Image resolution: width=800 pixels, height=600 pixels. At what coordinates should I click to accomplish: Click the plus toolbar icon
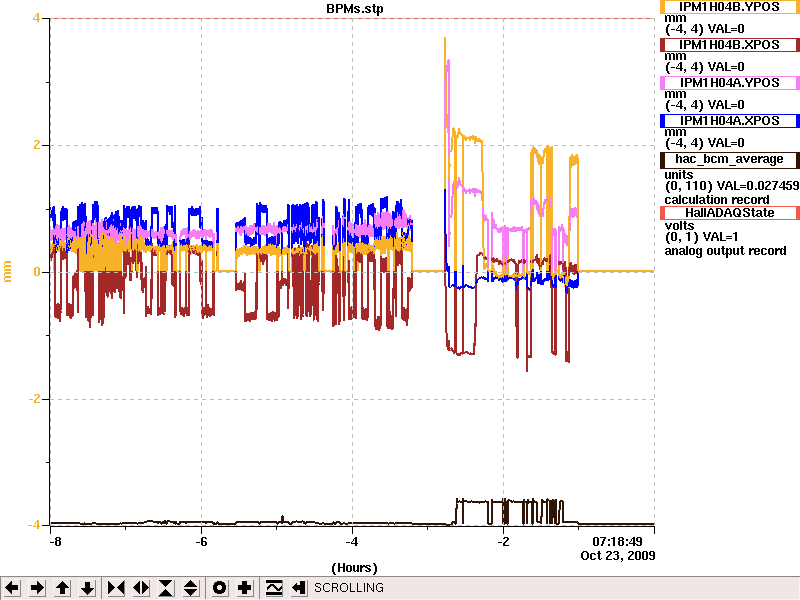coord(245,588)
